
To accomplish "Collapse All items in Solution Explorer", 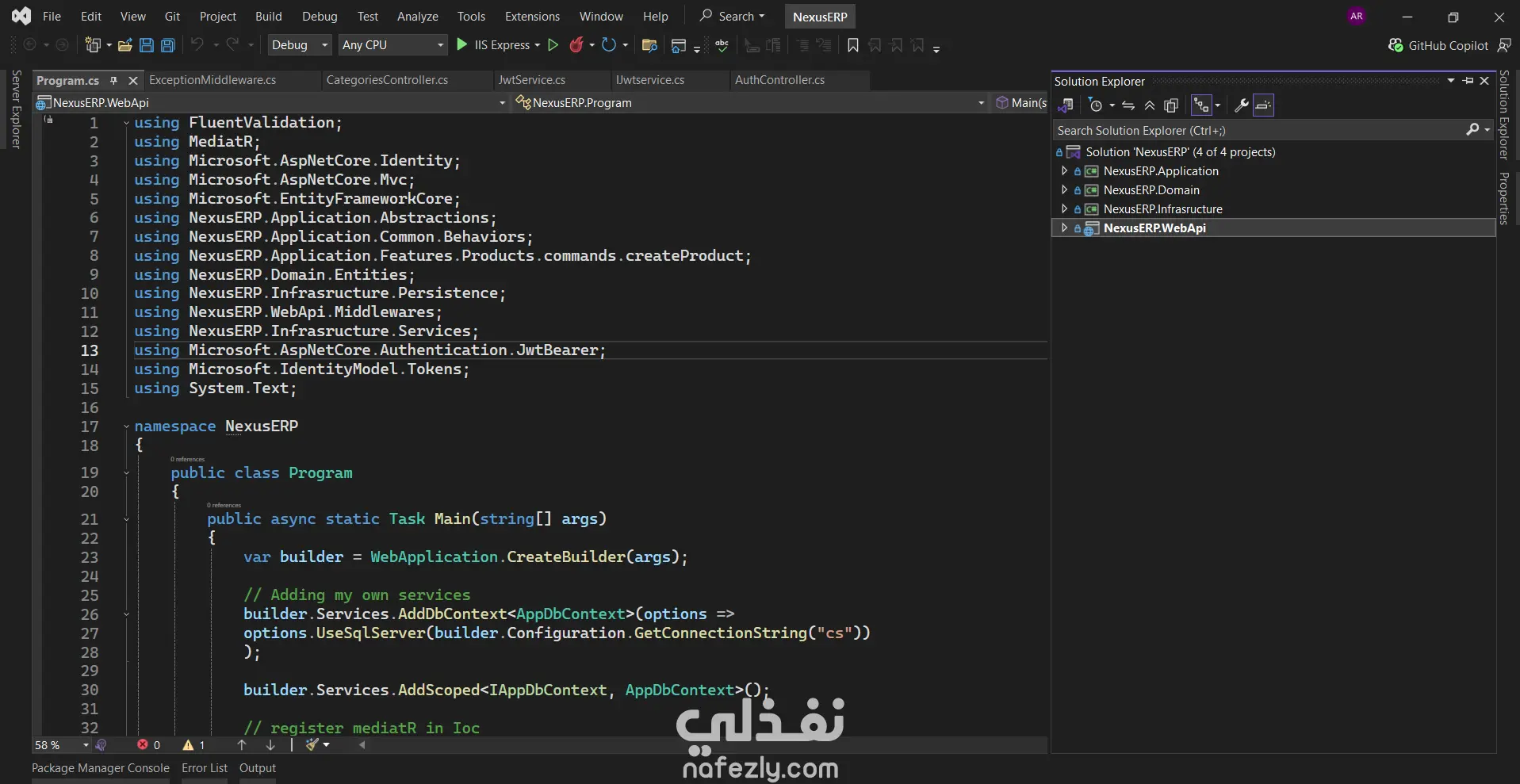I will [x=1150, y=105].
